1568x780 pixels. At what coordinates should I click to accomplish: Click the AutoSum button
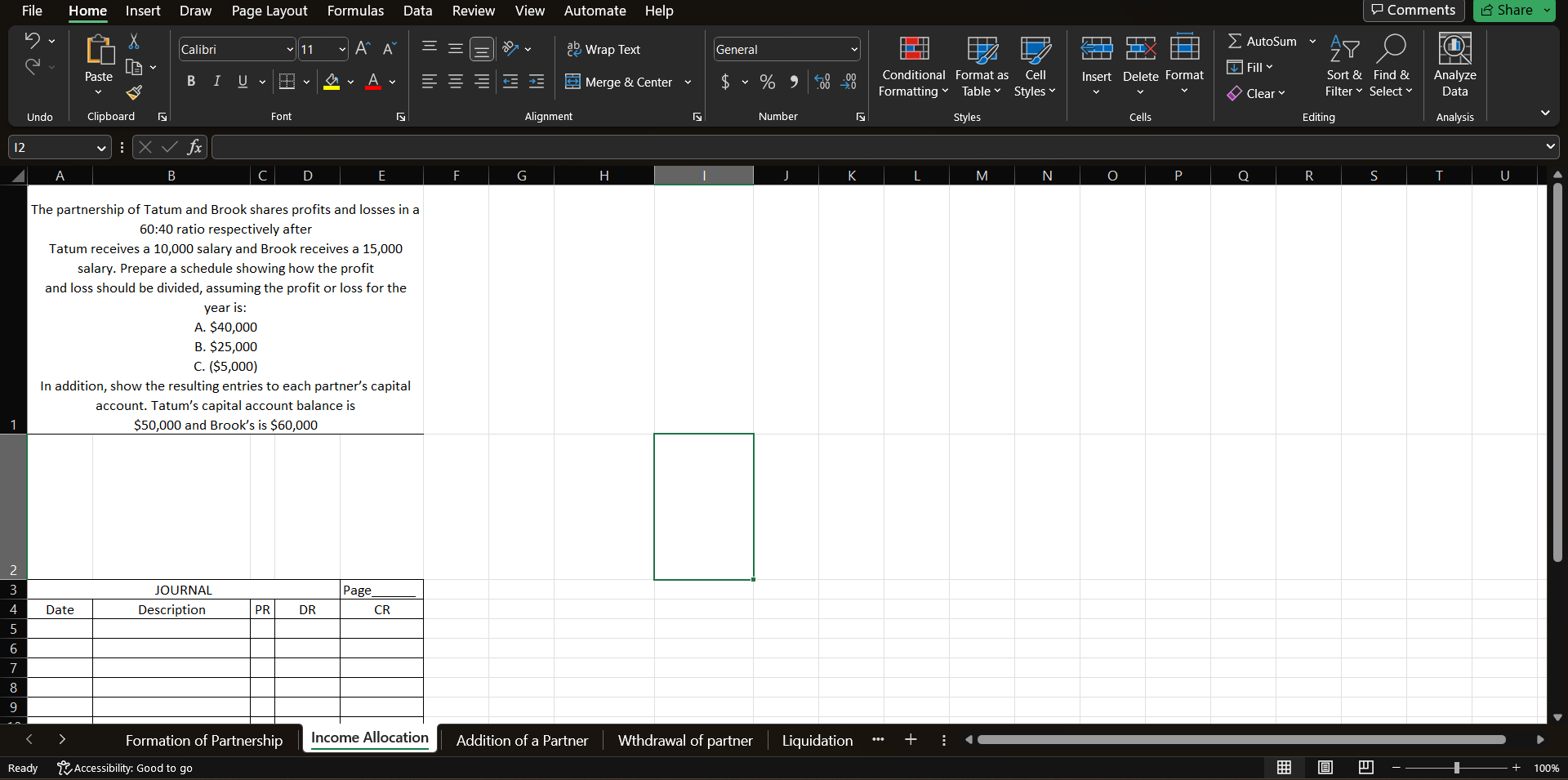point(1263,41)
